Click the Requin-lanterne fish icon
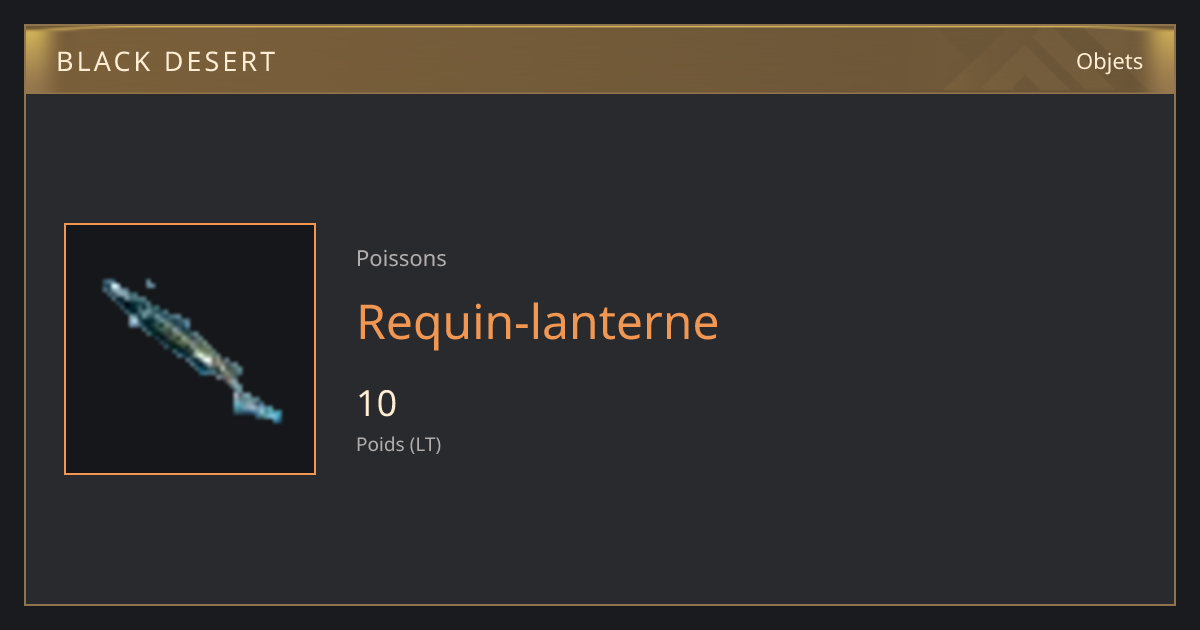Screen dimensions: 1200x630 [x=192, y=349]
